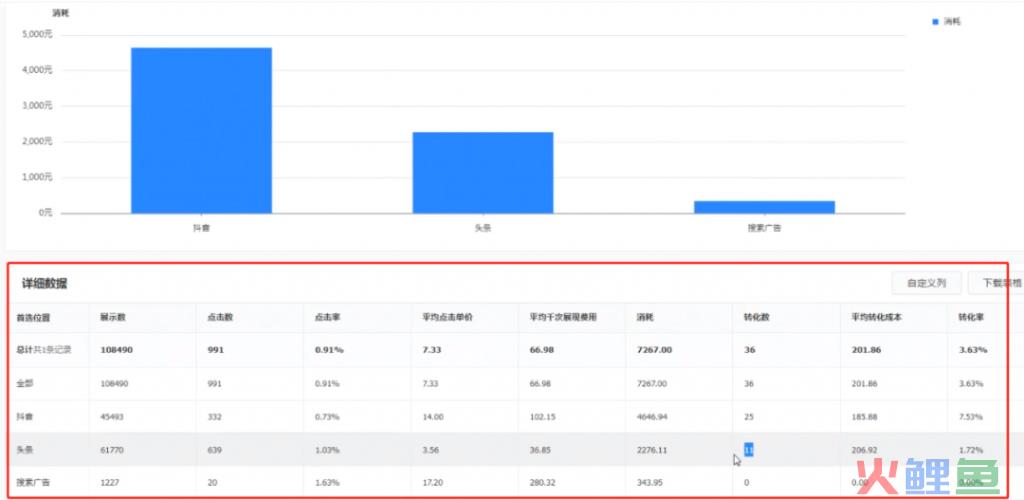Click the 7.53% conversion rate cell
The image size is (1024, 500).
(x=970, y=417)
